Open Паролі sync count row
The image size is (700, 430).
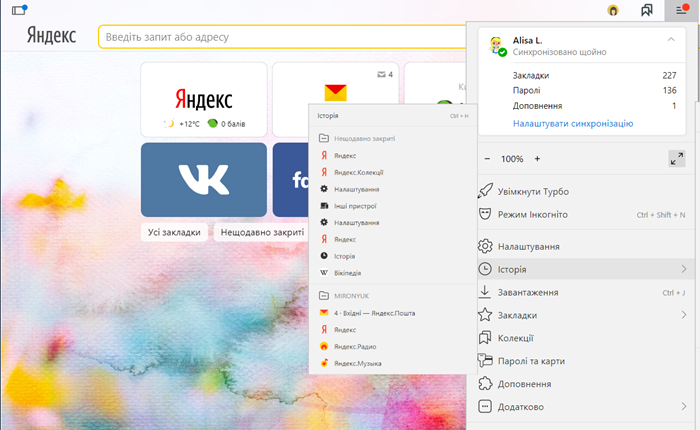click(594, 90)
